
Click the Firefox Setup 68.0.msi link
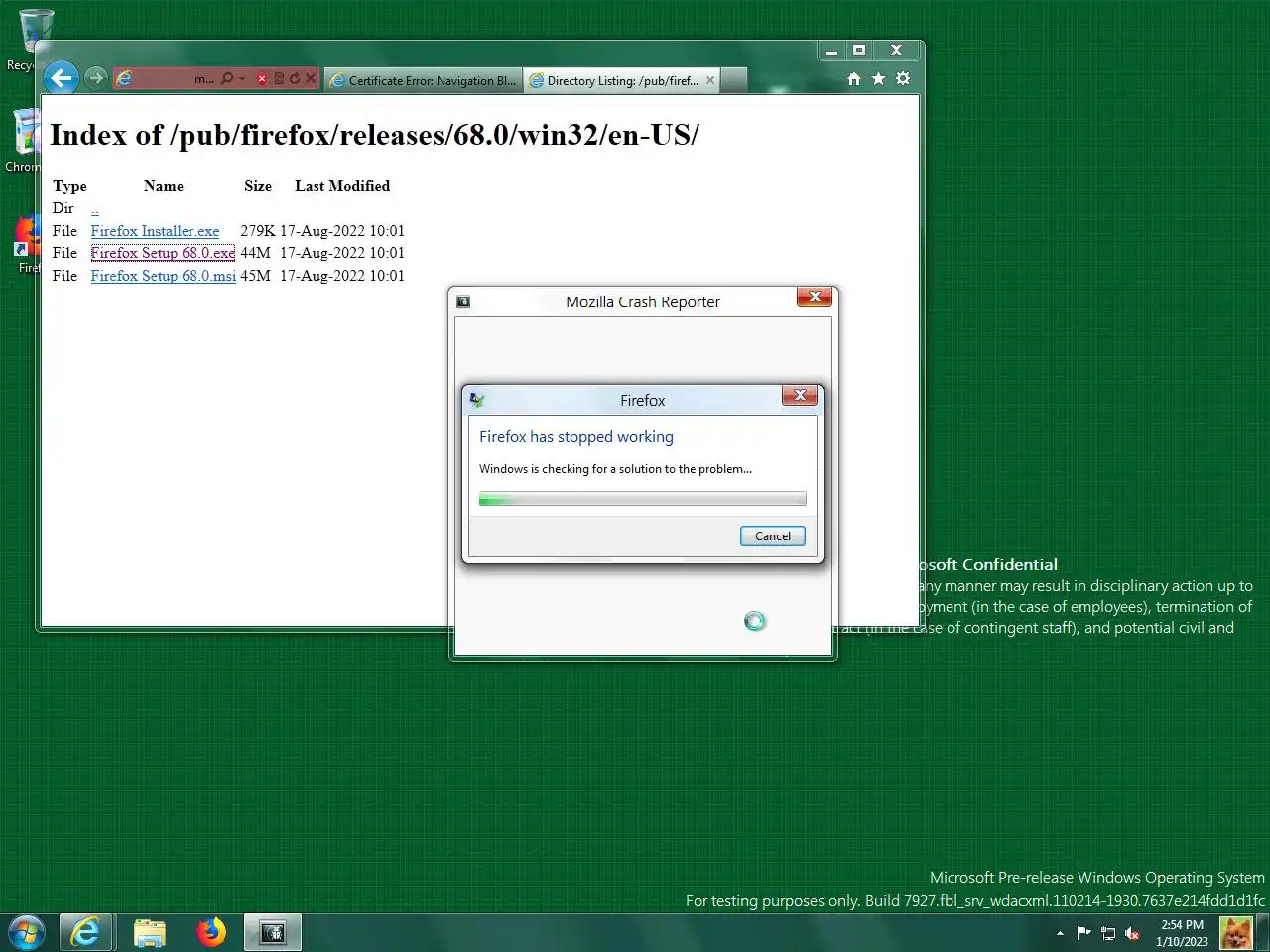(163, 276)
